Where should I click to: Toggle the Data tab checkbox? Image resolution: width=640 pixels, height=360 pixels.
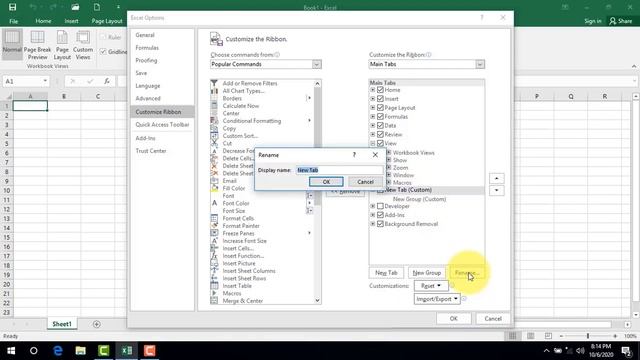(380, 125)
